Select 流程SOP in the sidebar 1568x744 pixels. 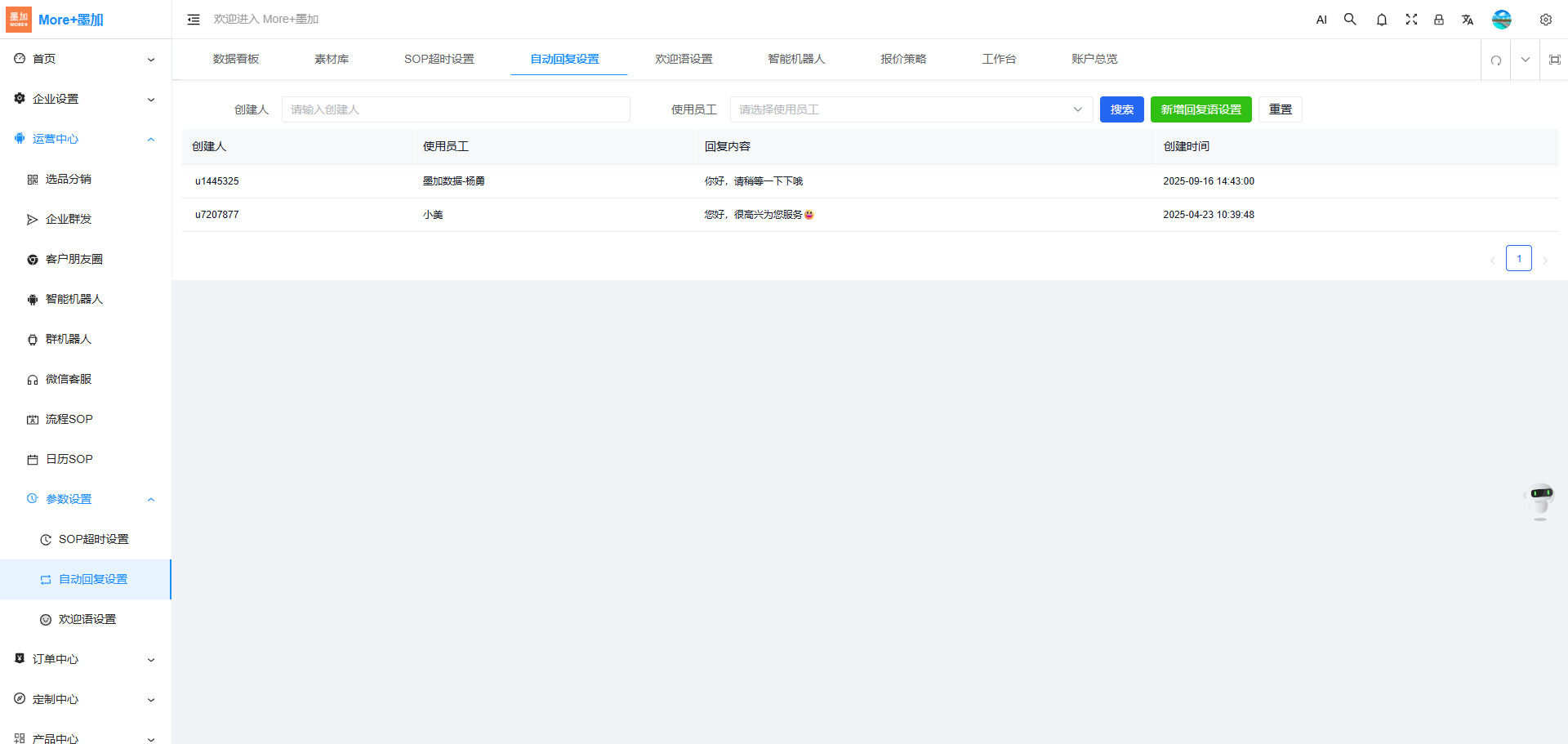(69, 419)
